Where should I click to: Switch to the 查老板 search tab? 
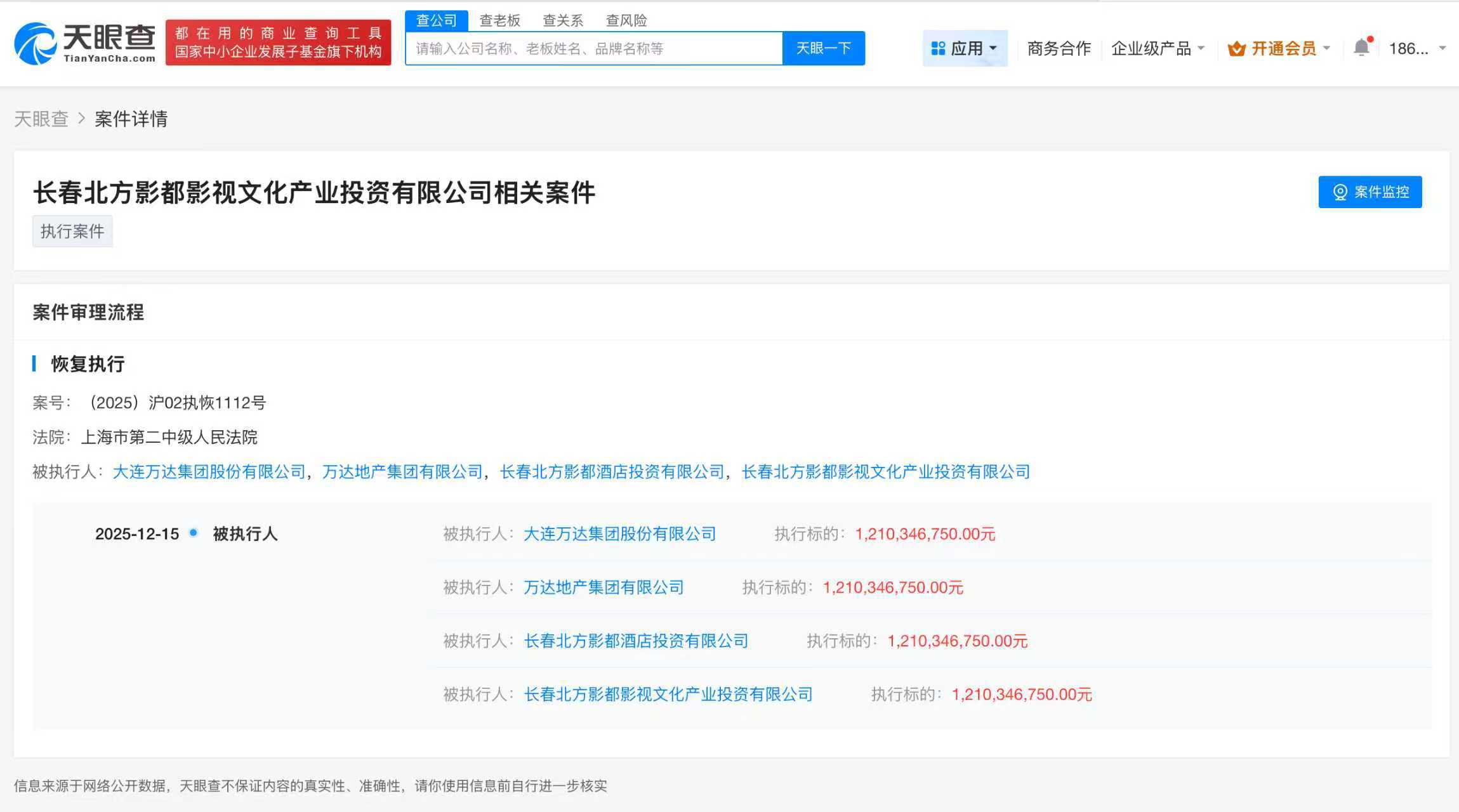click(x=501, y=20)
